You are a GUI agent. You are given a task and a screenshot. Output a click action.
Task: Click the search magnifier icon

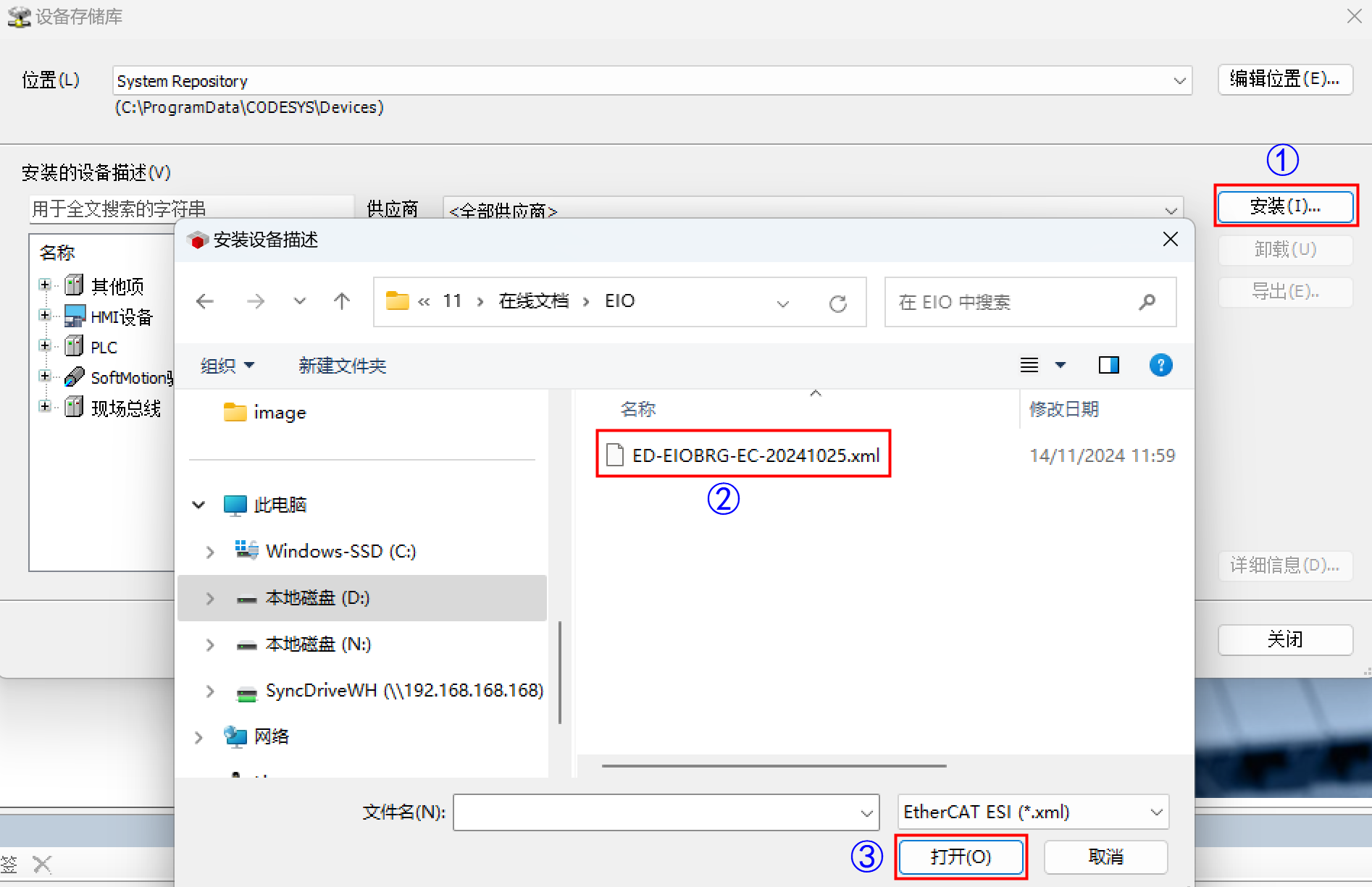coord(1147,302)
